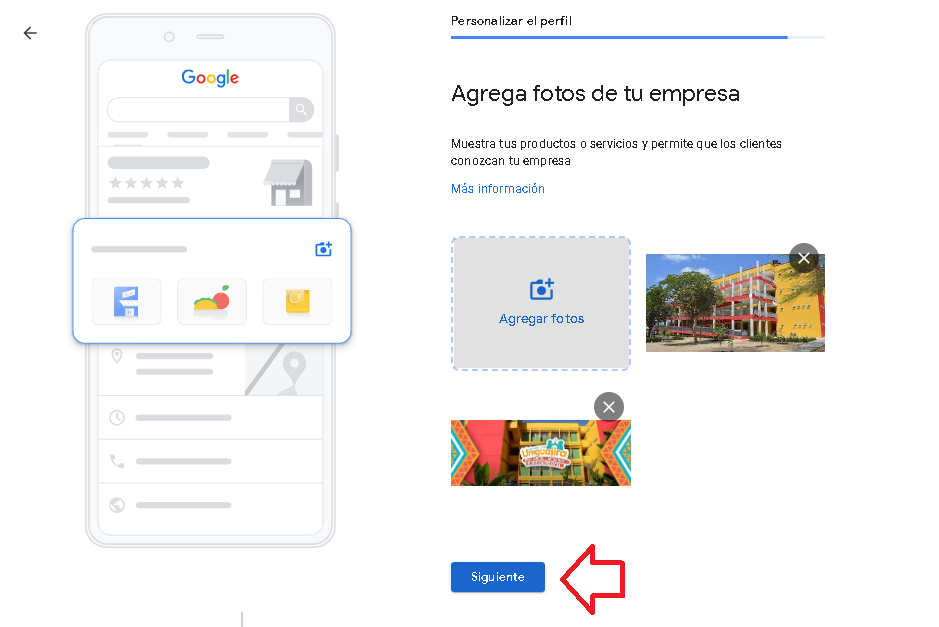Open the yellow and red building photo thumbnail
Viewport: 939px width, 627px height.
pos(735,302)
